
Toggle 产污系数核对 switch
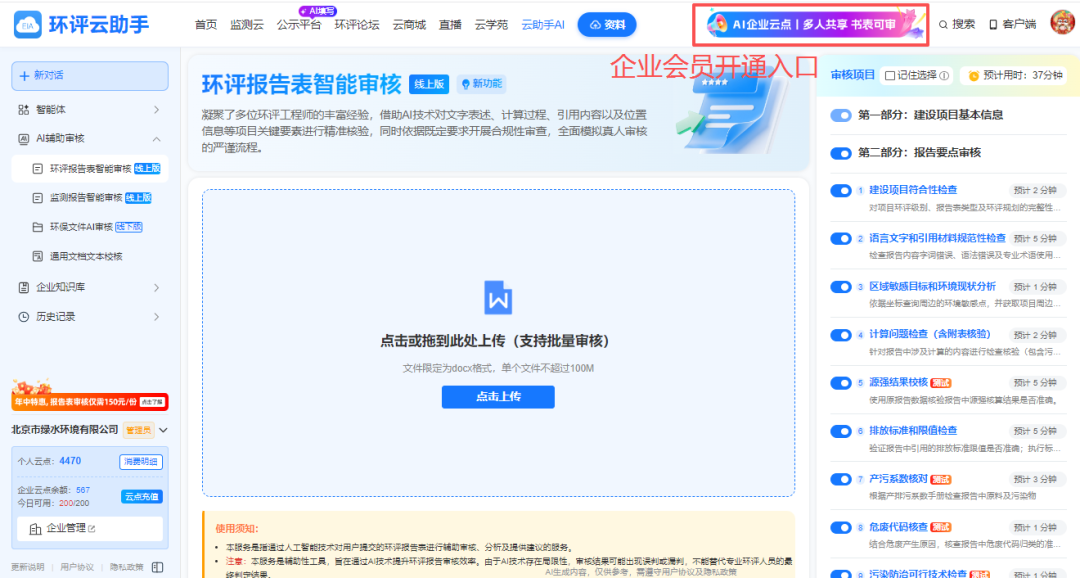click(x=841, y=479)
